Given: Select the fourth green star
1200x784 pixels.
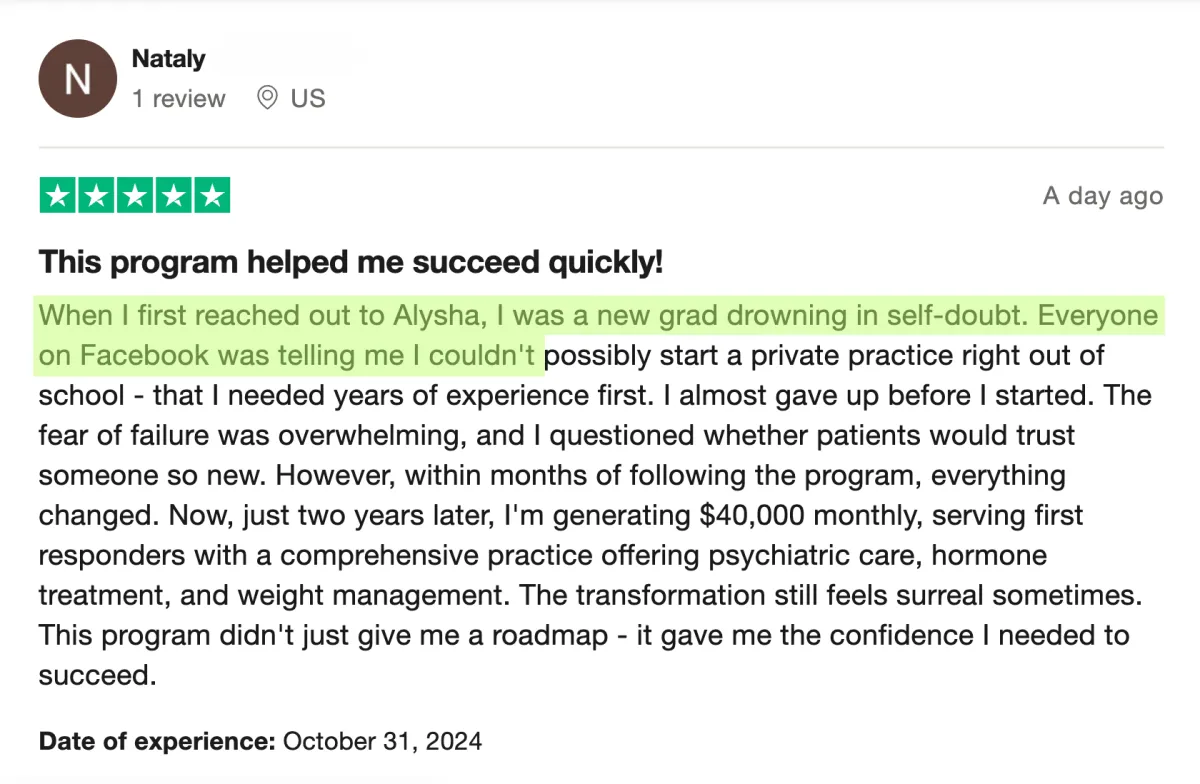Looking at the screenshot, I should (173, 195).
